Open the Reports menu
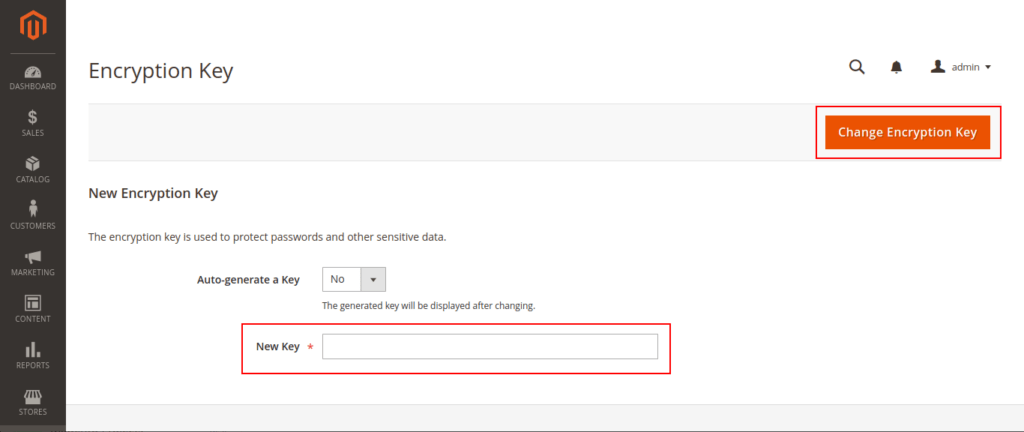 click(33, 356)
